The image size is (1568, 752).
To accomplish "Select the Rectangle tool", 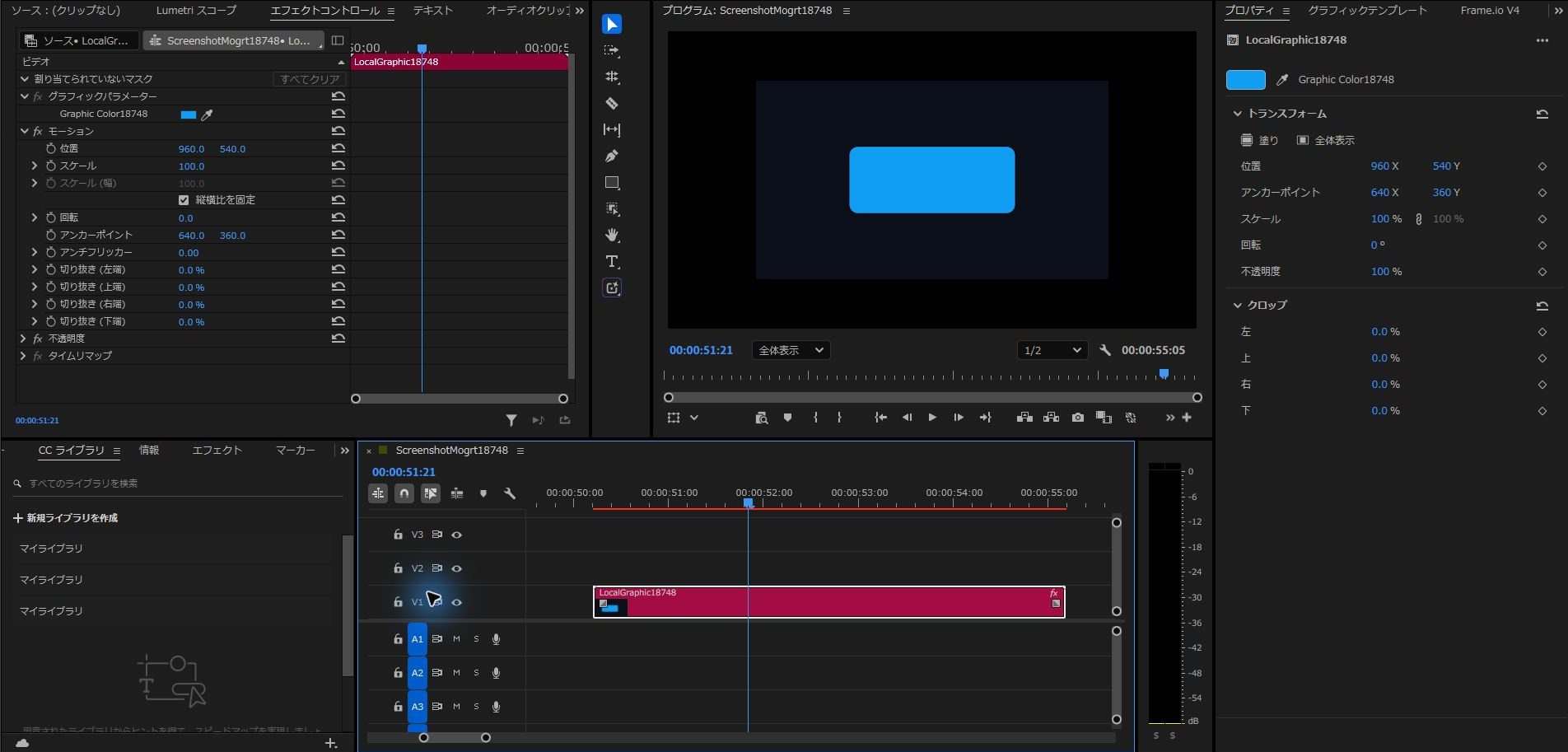I will coord(612,182).
